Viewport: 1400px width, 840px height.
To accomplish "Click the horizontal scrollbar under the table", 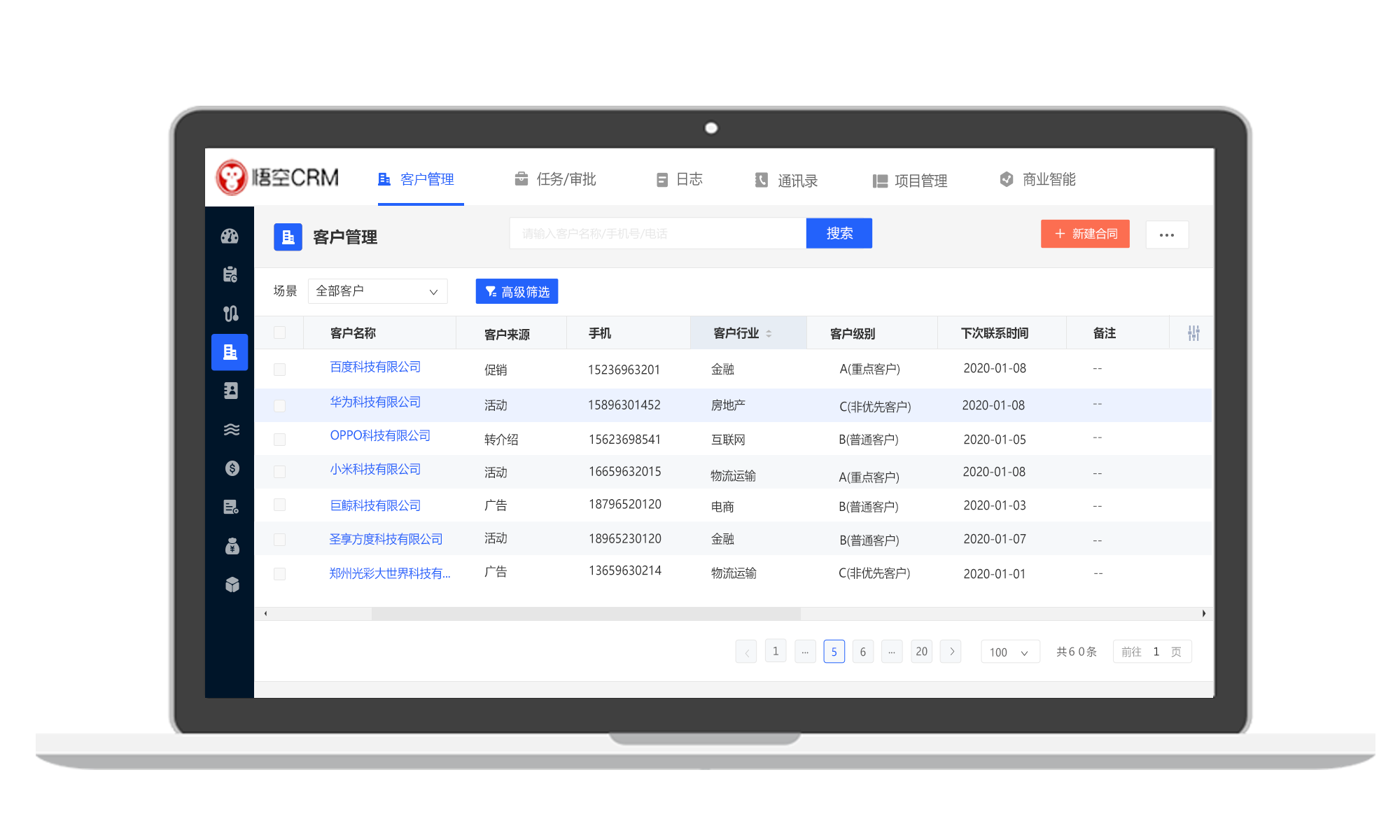I will (x=585, y=614).
